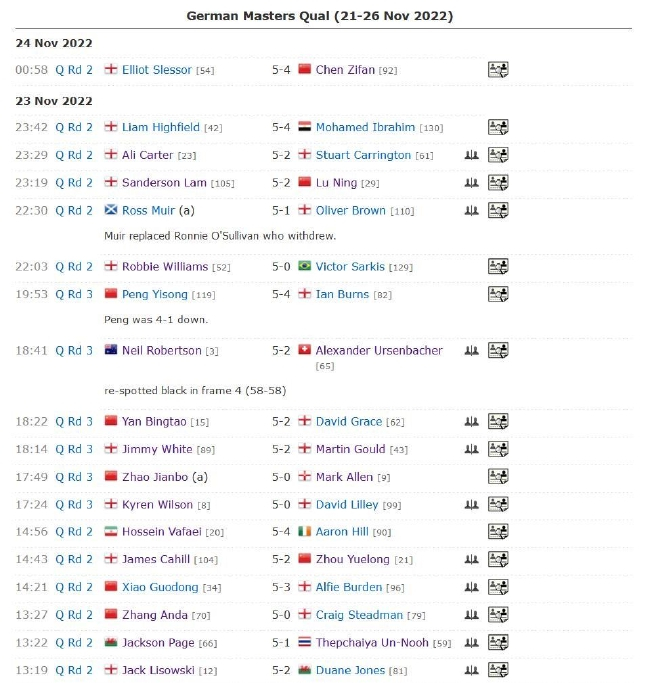Select Q Rd 3 link beside Yan Bingtao
Screen dimensions: 650x683
point(74,422)
